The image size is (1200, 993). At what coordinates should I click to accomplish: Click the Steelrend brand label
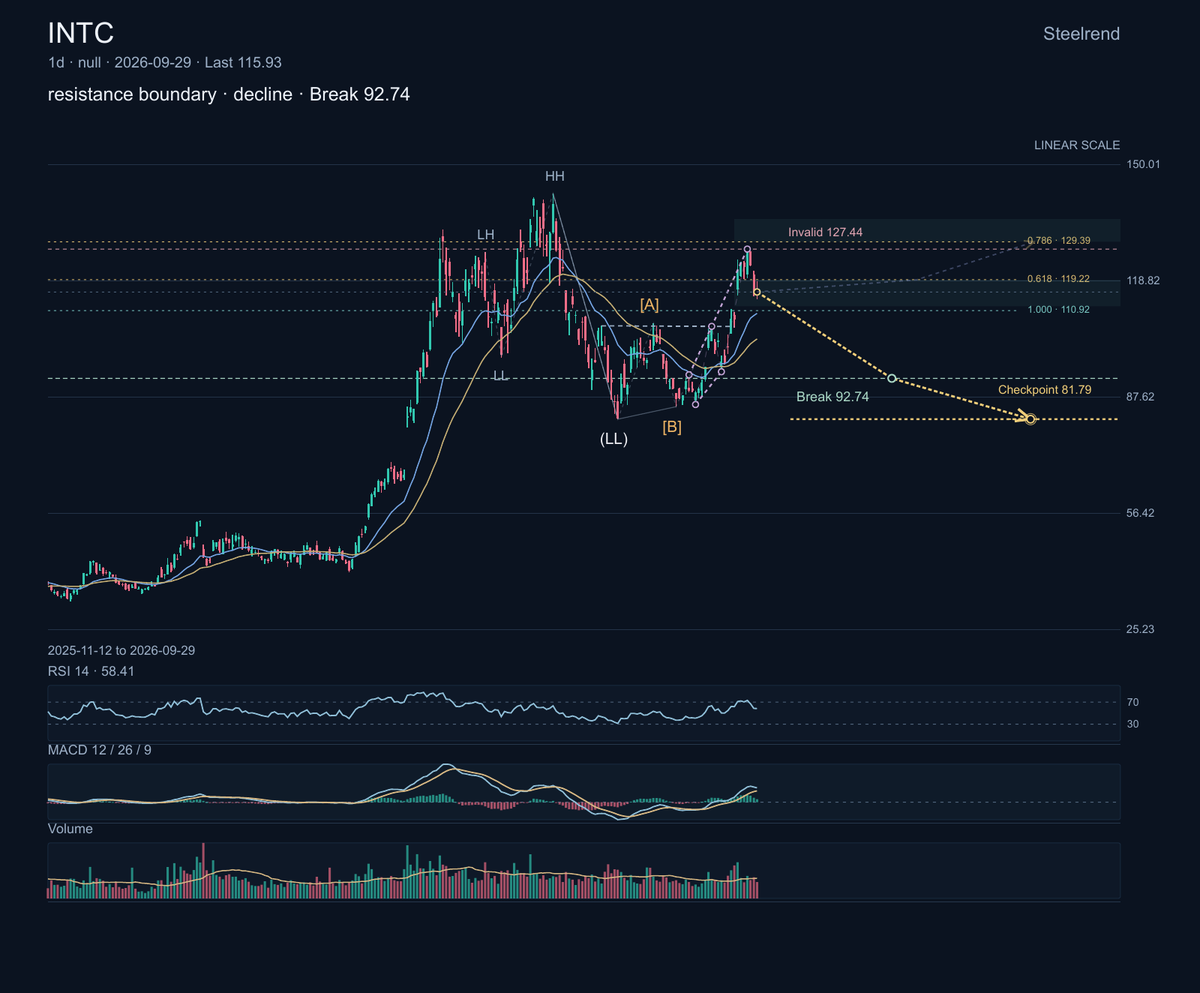coord(1081,34)
